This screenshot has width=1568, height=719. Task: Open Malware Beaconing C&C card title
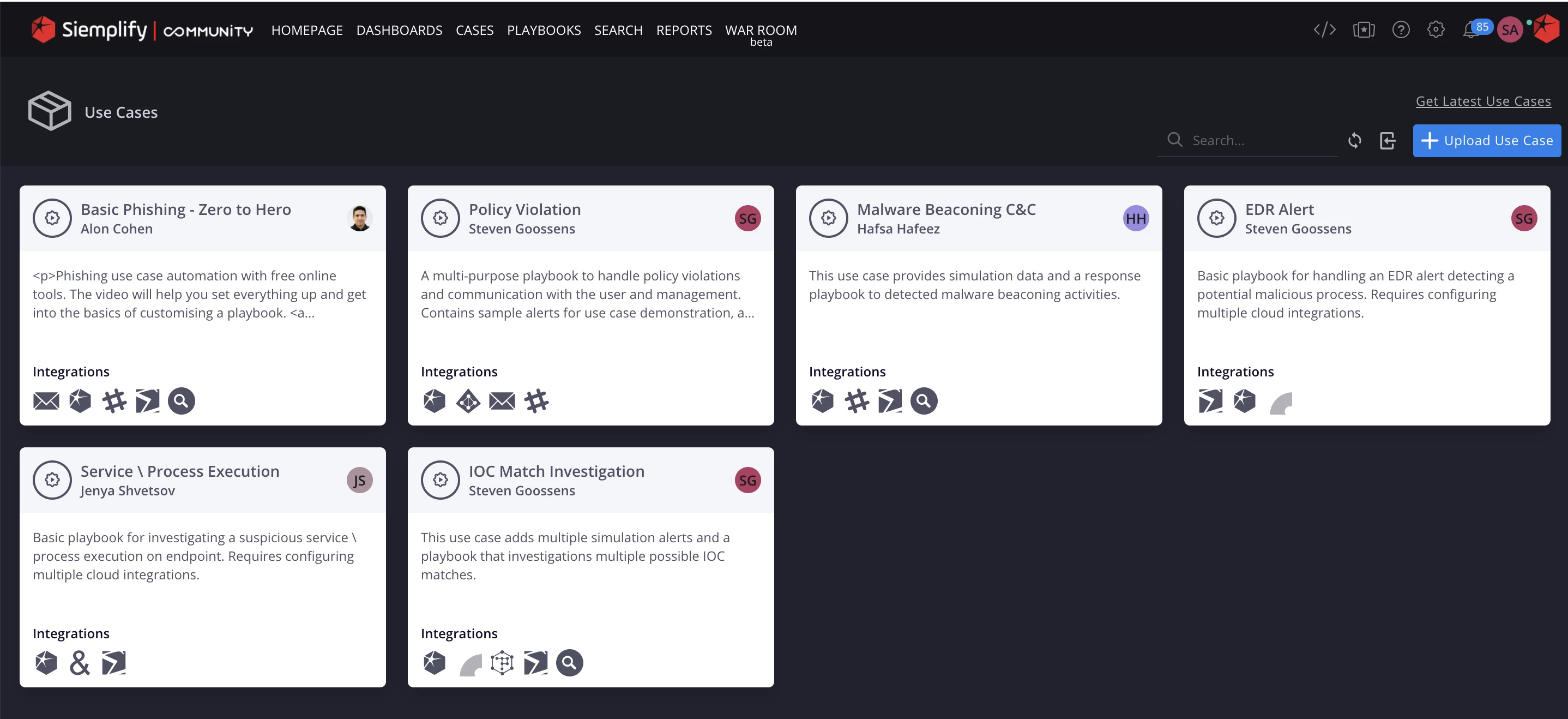click(946, 209)
